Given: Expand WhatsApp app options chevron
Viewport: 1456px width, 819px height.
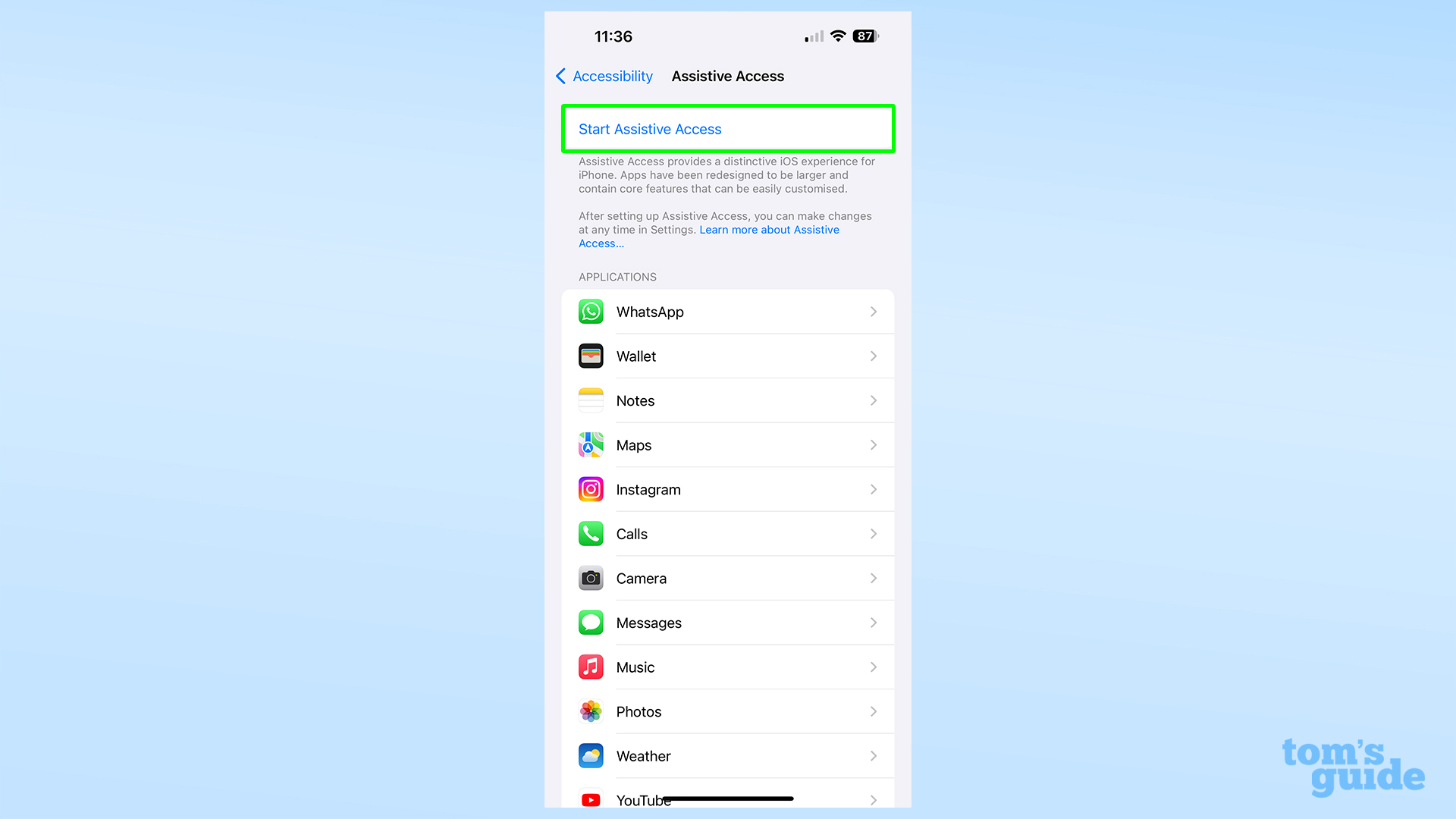Looking at the screenshot, I should 874,311.
